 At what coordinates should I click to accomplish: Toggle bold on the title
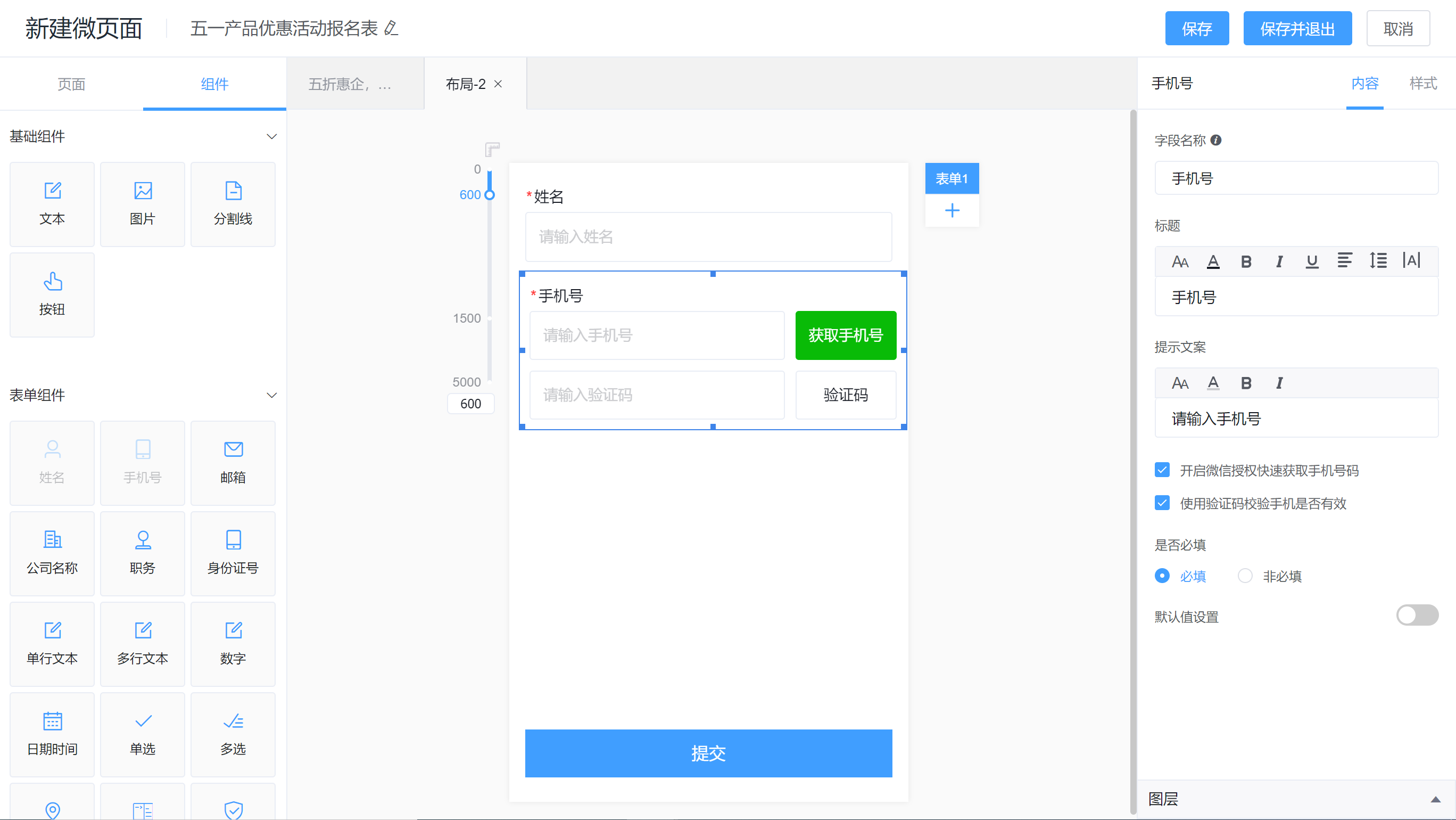coord(1246,261)
